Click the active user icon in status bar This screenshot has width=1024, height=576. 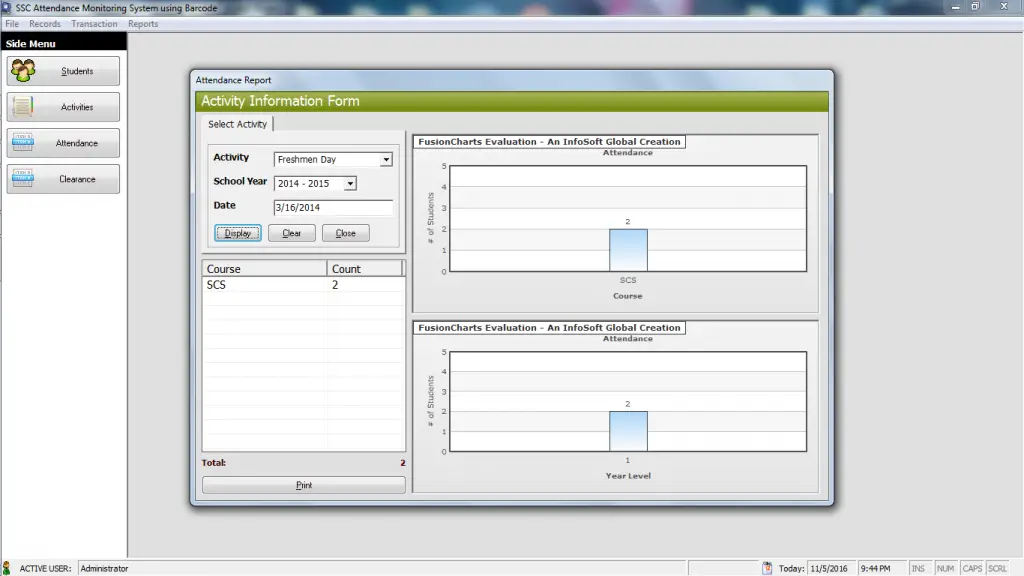[7, 568]
